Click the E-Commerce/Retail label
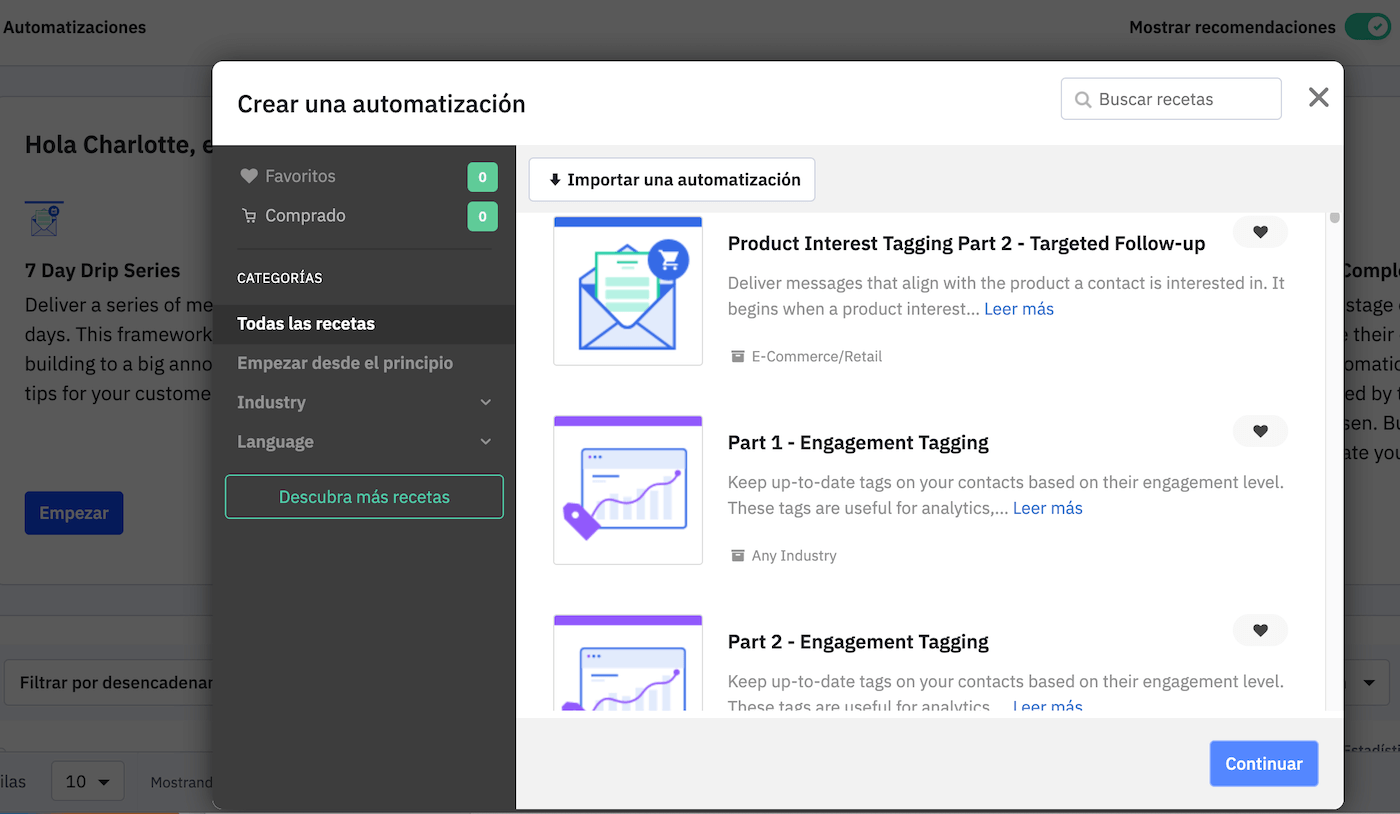 (x=817, y=356)
